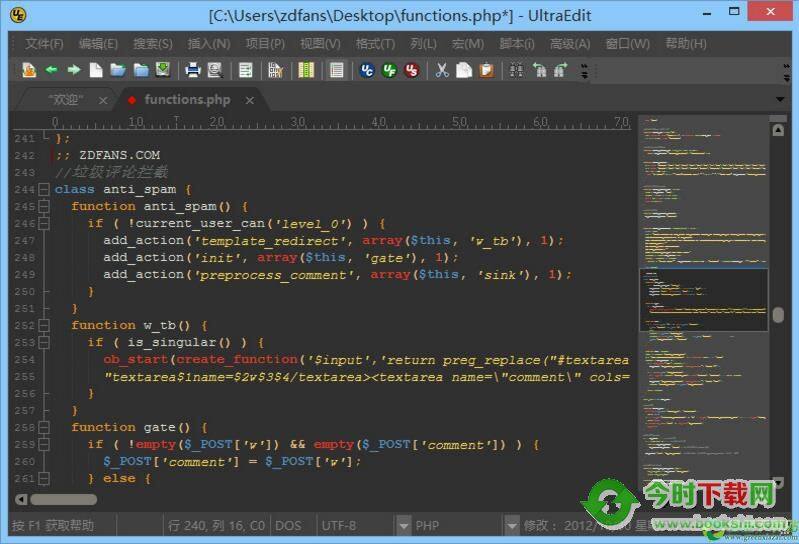Close the "欢迎" tab
Screen dimensions: 799x544
[103, 101]
